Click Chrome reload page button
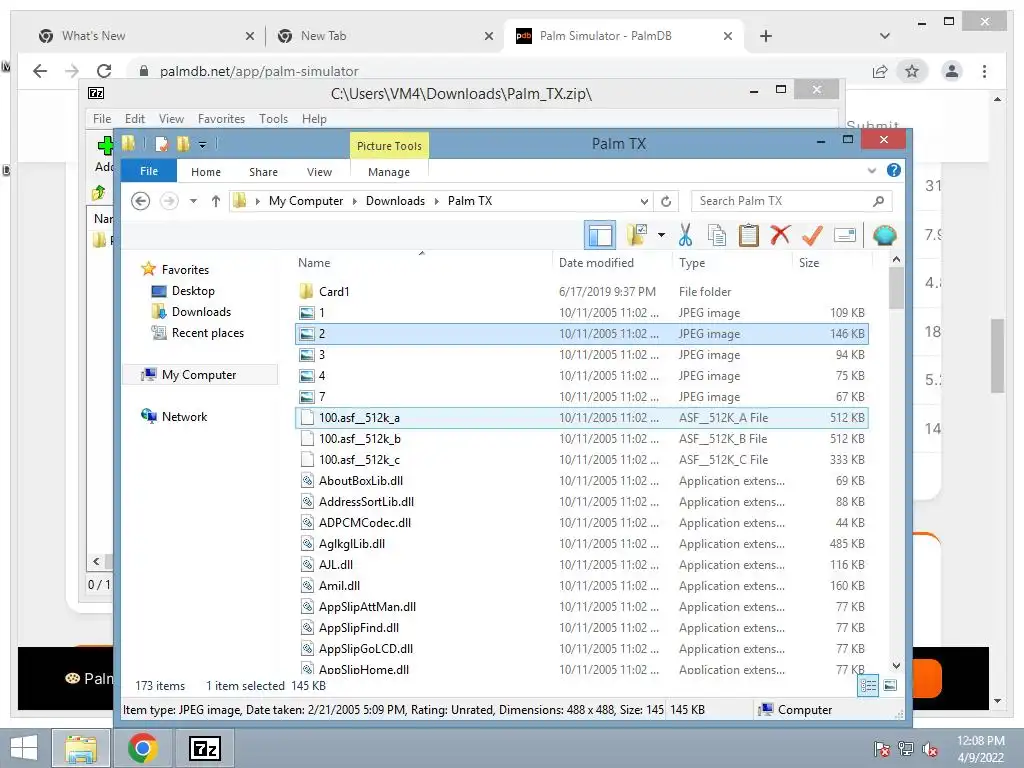The image size is (1024, 768). (104, 71)
